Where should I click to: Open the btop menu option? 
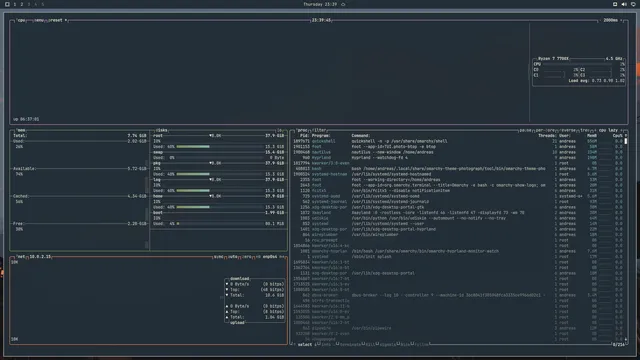coord(39,20)
